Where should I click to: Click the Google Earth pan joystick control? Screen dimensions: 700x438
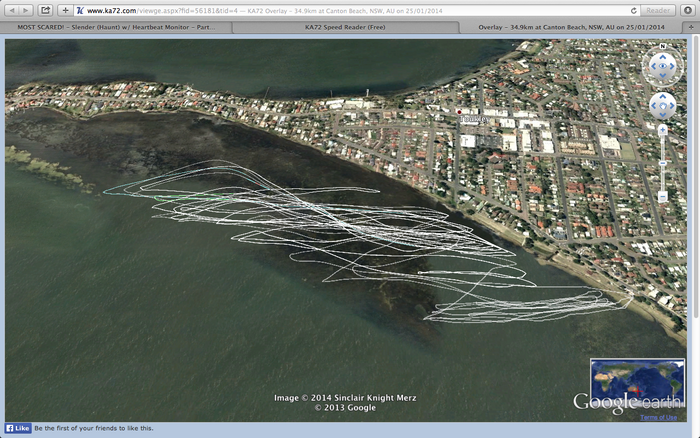coord(662,105)
